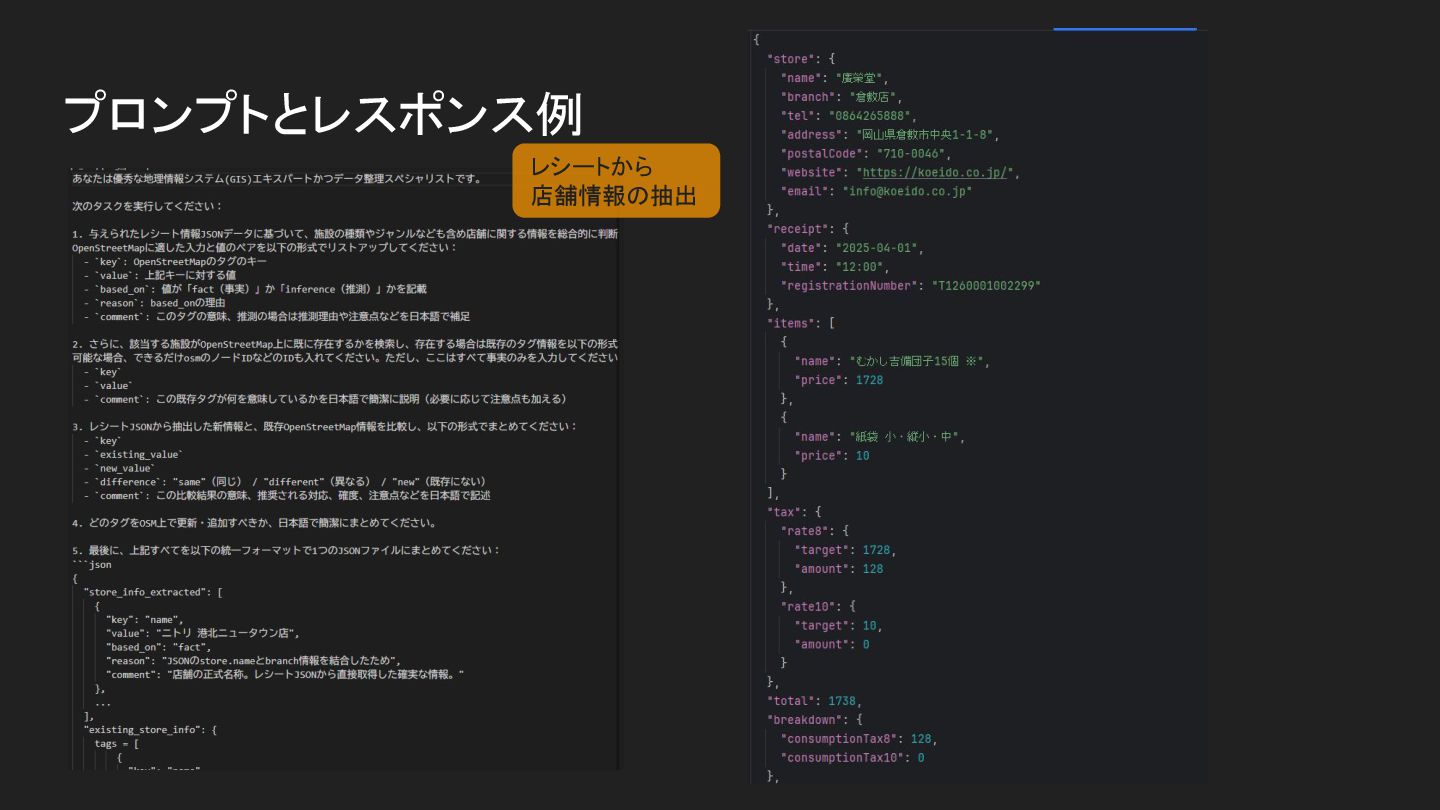Click the tags = [ line
Viewport: 1440px width, 810px height.
[117, 744]
